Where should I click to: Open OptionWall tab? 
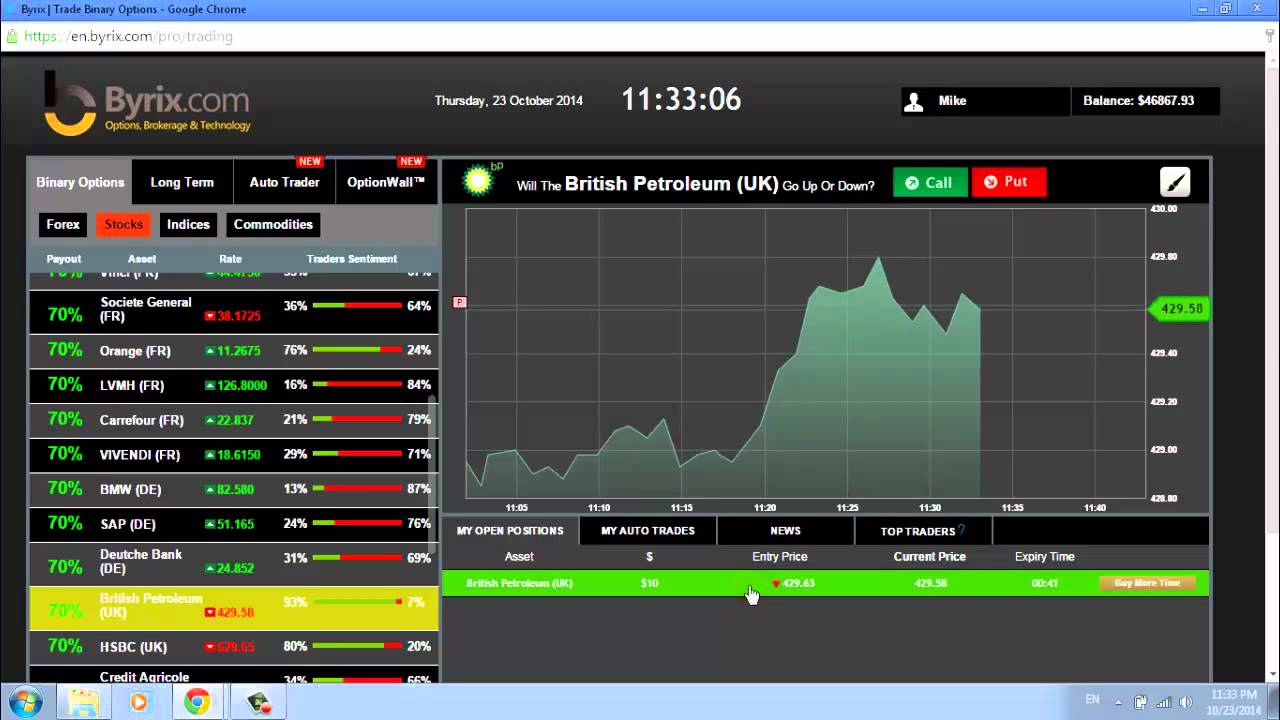(x=386, y=182)
